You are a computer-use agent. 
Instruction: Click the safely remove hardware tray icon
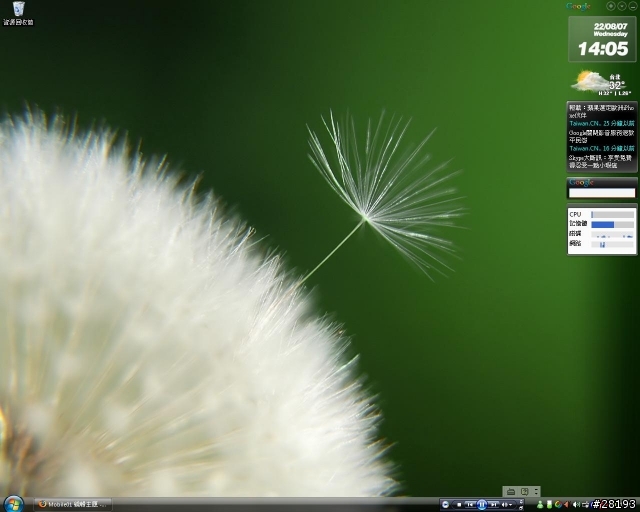tap(586, 505)
